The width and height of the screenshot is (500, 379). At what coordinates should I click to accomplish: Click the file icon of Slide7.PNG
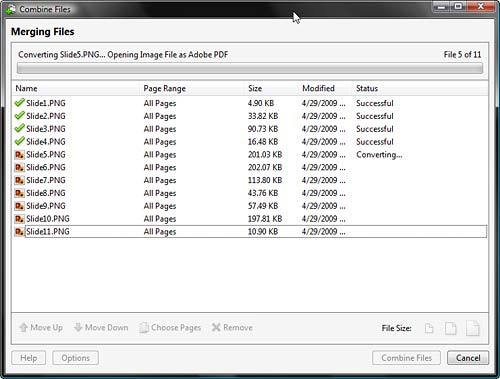click(20, 180)
